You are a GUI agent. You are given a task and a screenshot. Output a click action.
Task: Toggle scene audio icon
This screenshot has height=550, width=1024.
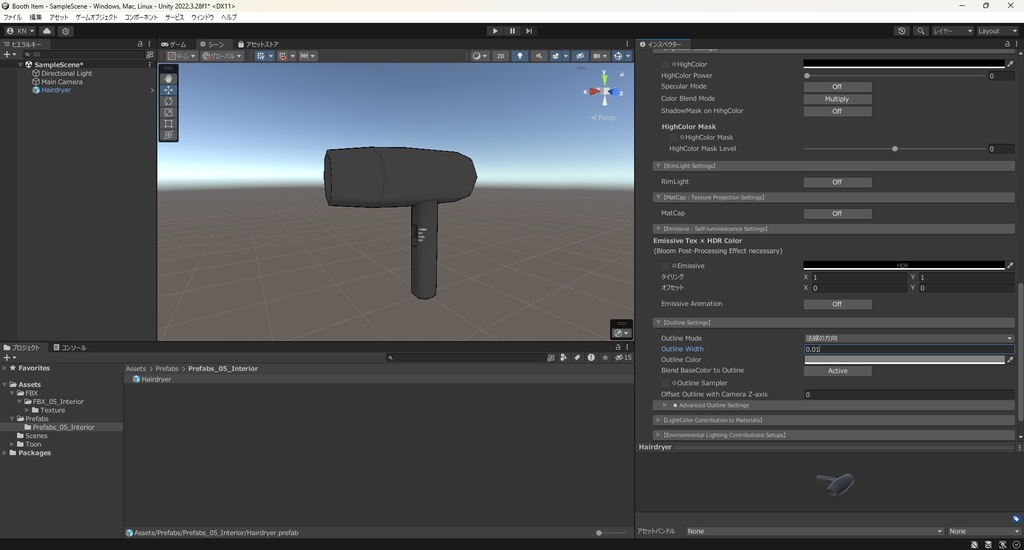coord(539,56)
